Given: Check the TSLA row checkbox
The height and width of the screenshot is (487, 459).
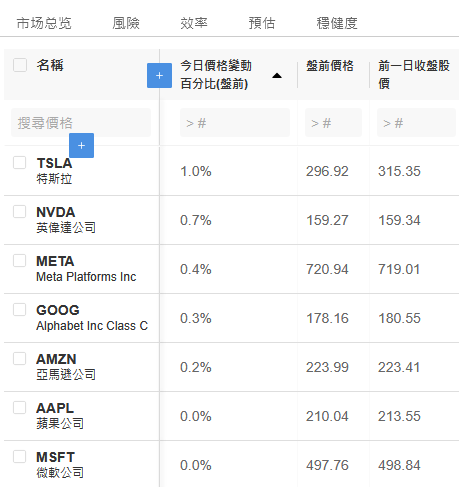Looking at the screenshot, I should (19, 163).
